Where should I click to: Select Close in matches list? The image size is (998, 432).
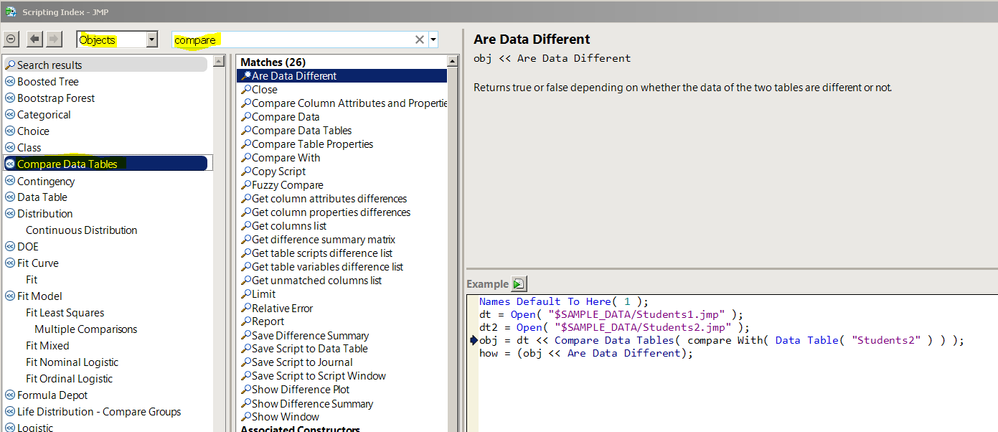click(264, 90)
